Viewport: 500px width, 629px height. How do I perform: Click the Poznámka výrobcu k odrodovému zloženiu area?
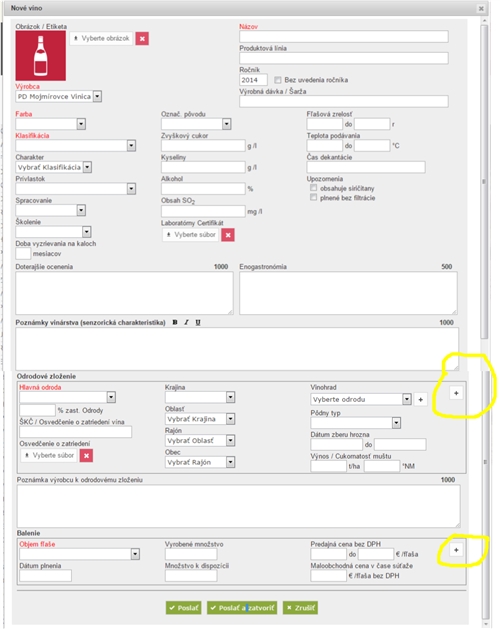238,506
